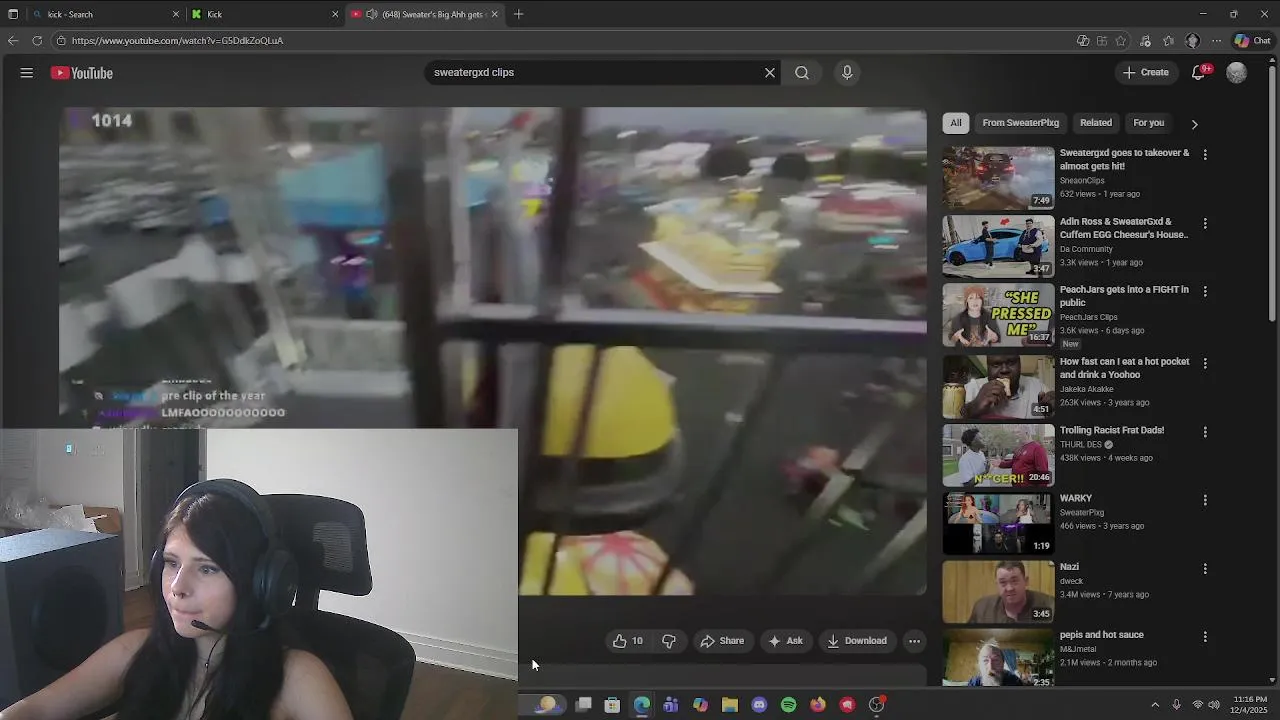Open the OBS icon in the taskbar
Image resolution: width=1280 pixels, height=720 pixels.
pyautogui.click(x=877, y=705)
